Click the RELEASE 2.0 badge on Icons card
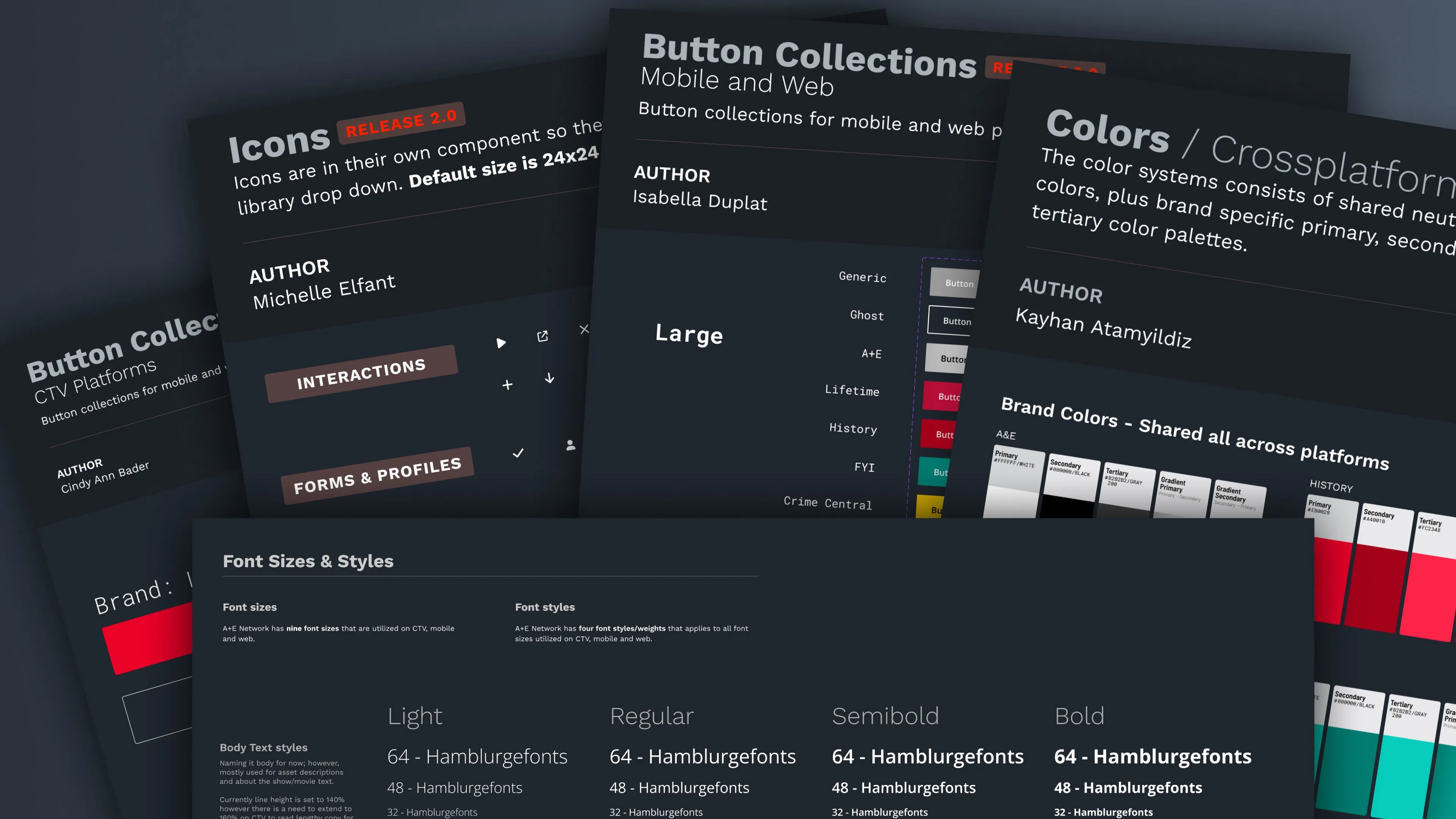 point(401,123)
